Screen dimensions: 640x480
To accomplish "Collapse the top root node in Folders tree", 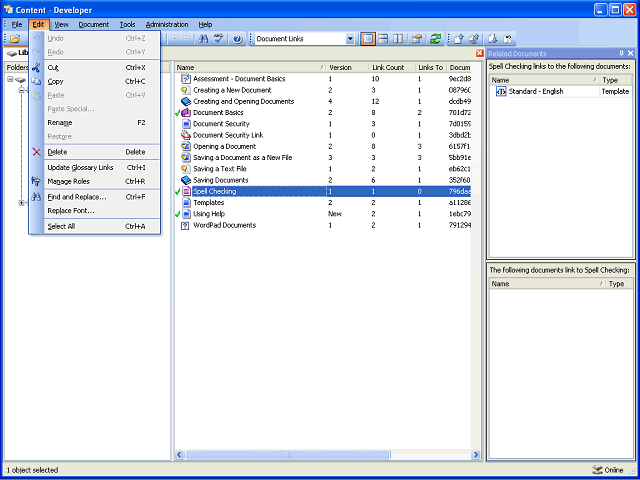I will 10,80.
